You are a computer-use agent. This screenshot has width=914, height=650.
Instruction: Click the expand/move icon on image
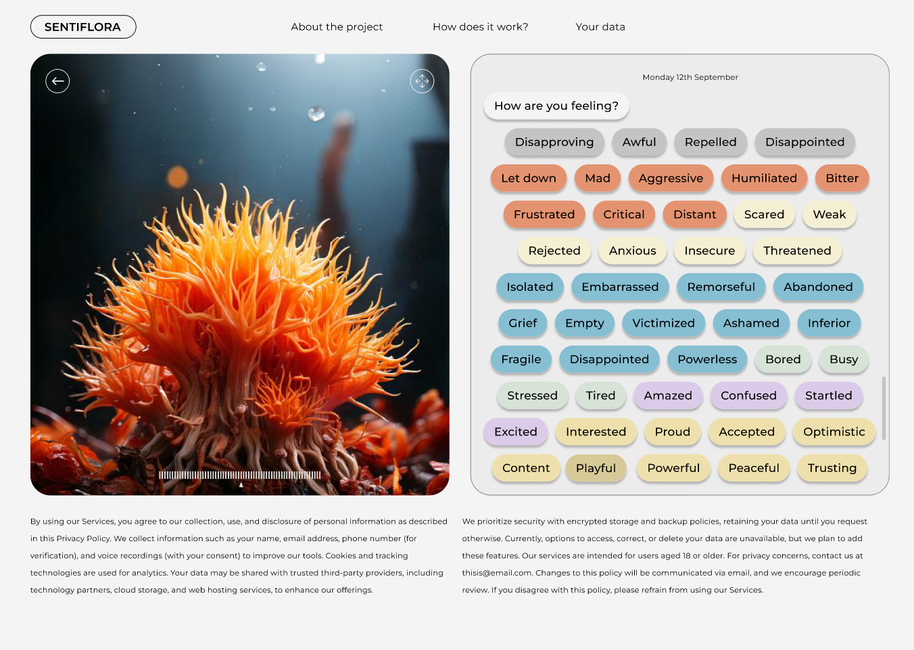(x=422, y=81)
